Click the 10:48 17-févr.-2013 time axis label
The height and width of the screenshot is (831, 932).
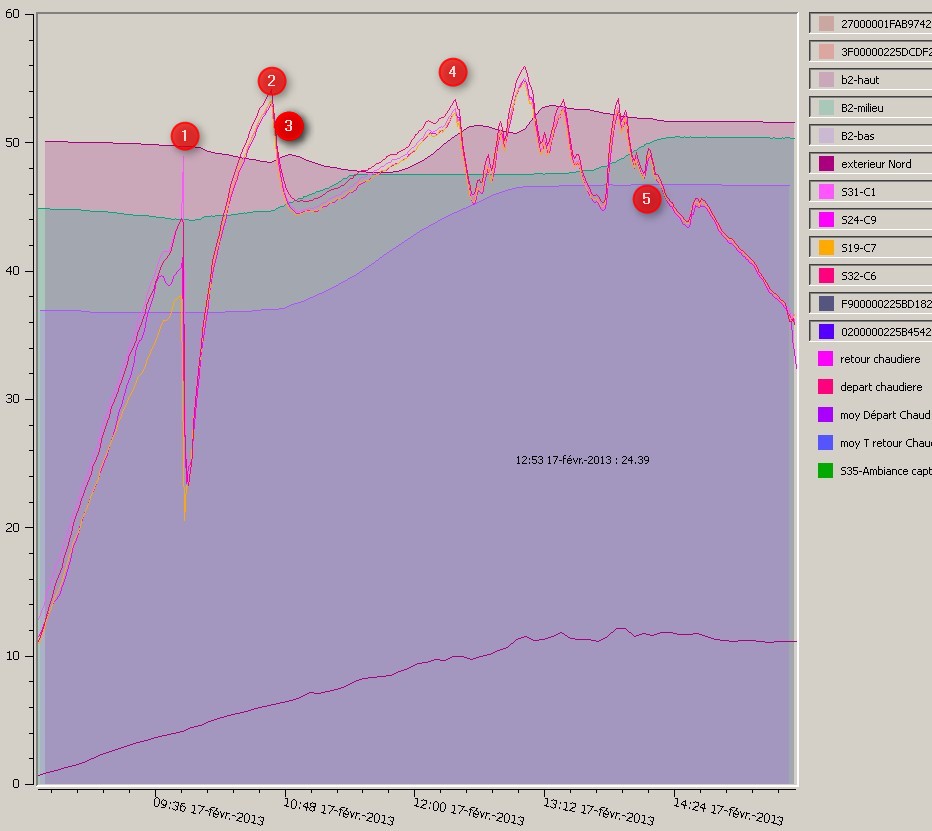(340, 809)
